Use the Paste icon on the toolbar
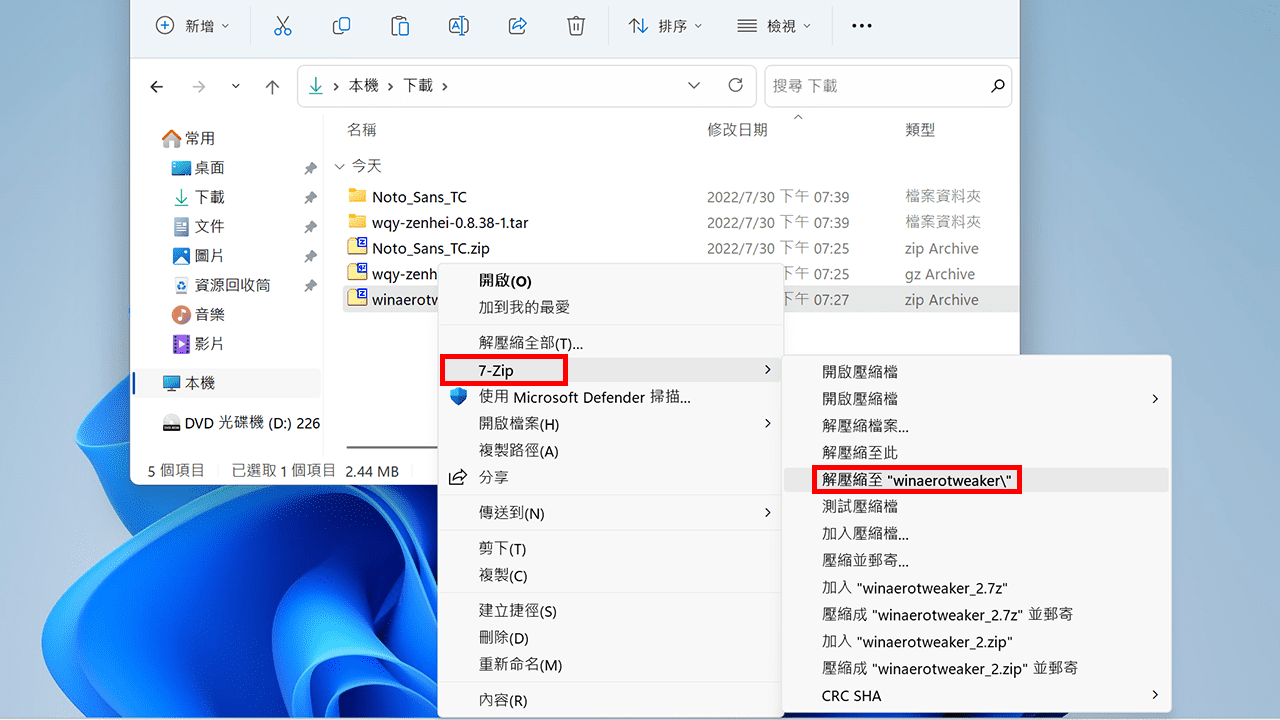Screen dimensions: 1280x720 399,26
